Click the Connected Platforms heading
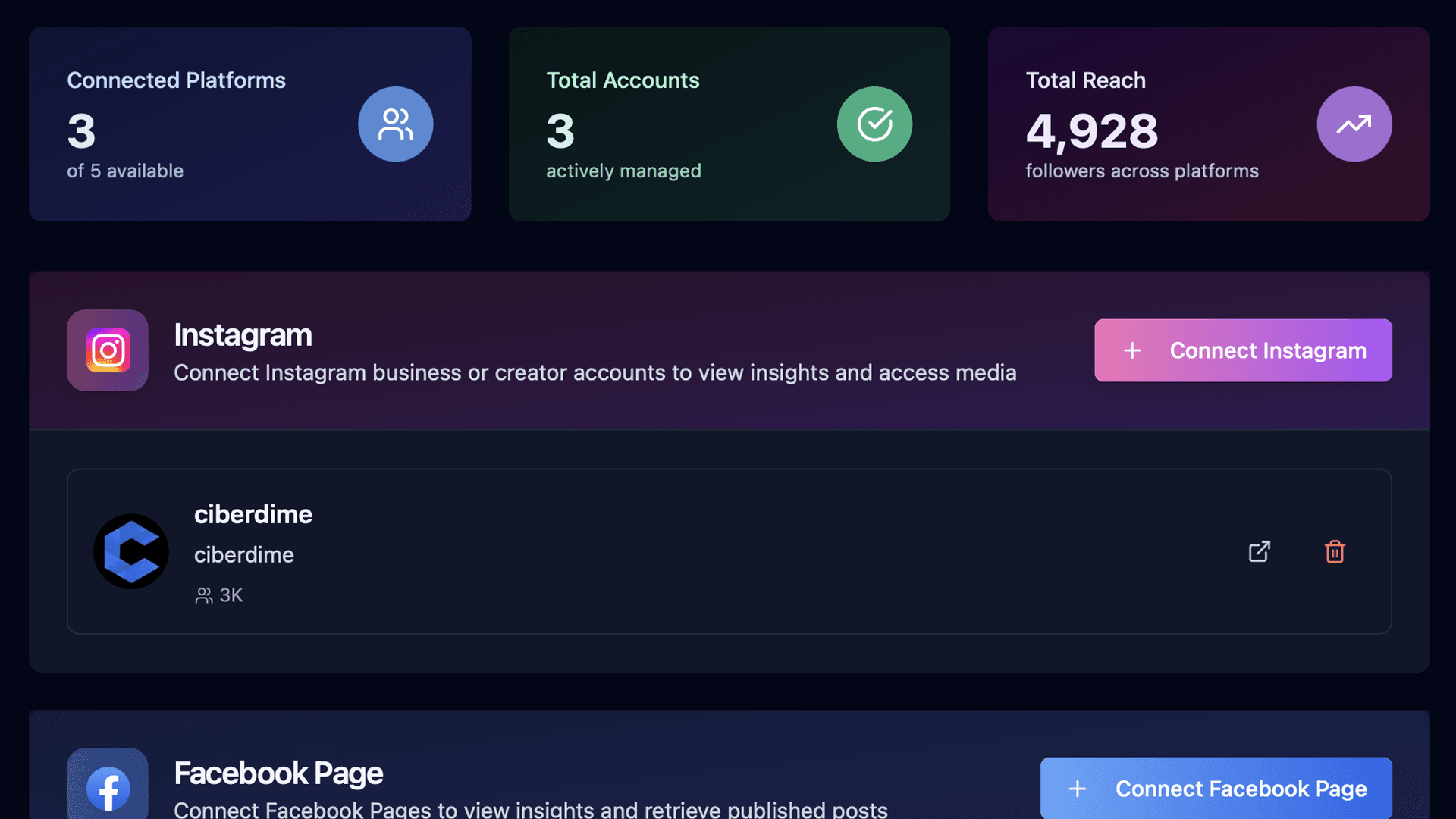Viewport: 1456px width, 819px height. (x=176, y=80)
